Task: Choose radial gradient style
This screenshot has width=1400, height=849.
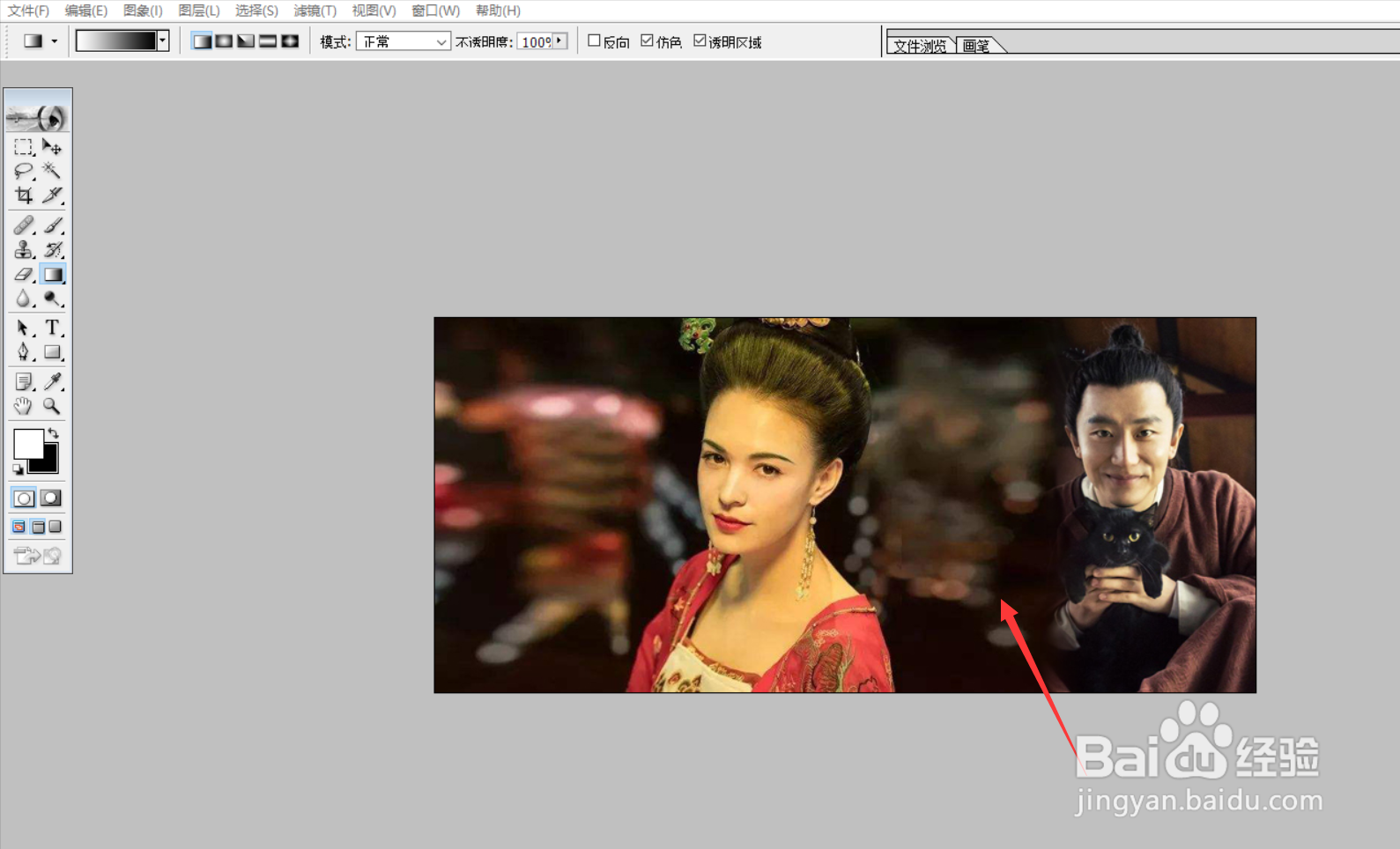Action: pos(224,41)
